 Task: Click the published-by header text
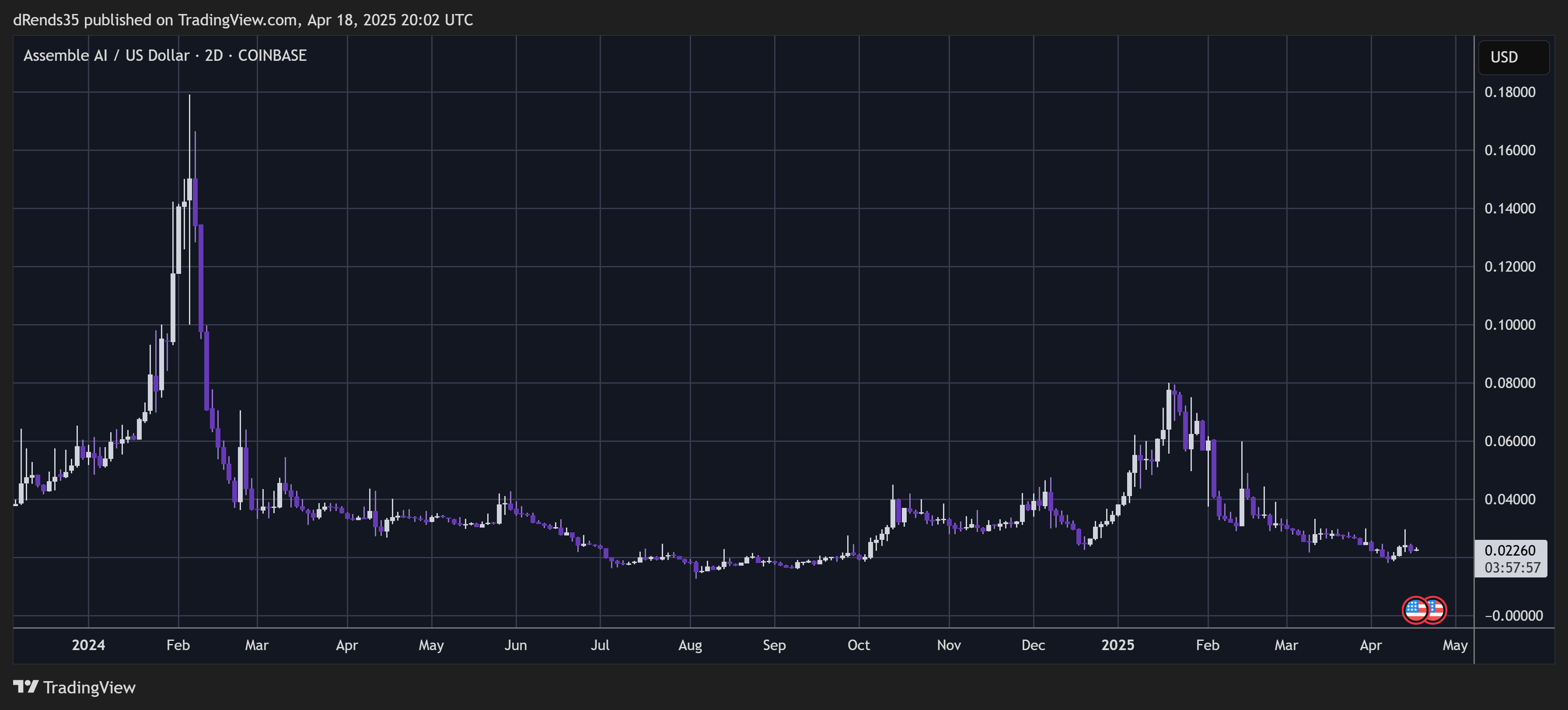pyautogui.click(x=243, y=20)
